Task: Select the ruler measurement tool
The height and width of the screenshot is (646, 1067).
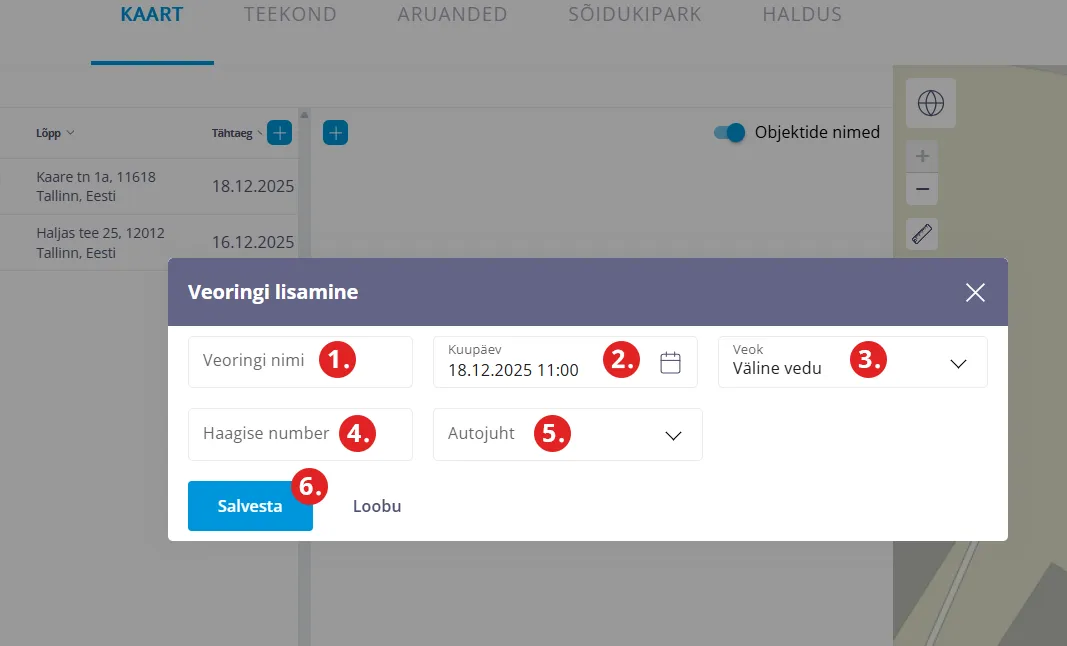Action: (922, 235)
